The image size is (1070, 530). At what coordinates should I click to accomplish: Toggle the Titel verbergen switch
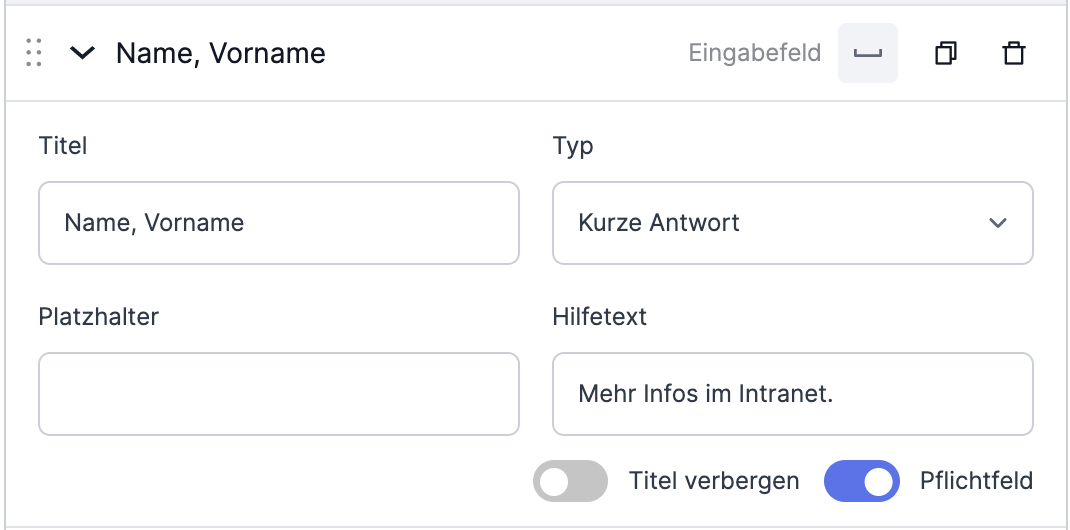[x=570, y=481]
